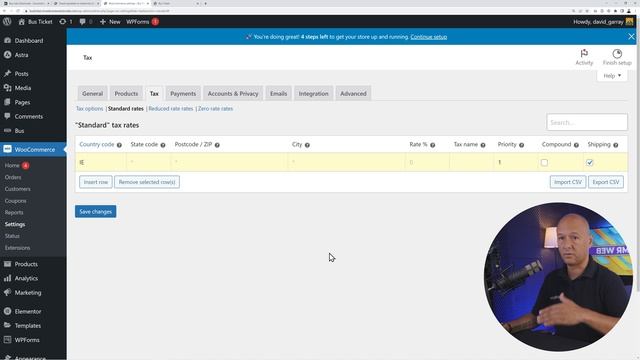Switch to the Advanced tab
The image size is (640, 360).
(353, 93)
